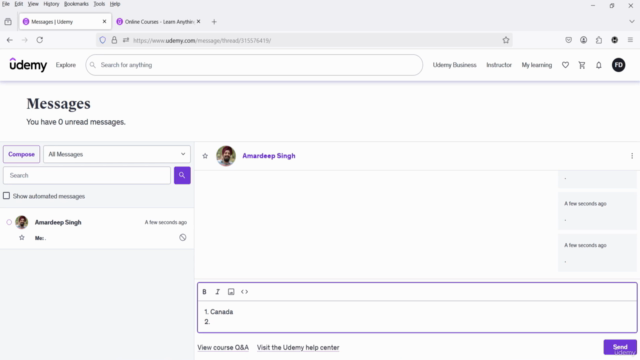Open My learning link
640x360 pixels.
(x=537, y=65)
